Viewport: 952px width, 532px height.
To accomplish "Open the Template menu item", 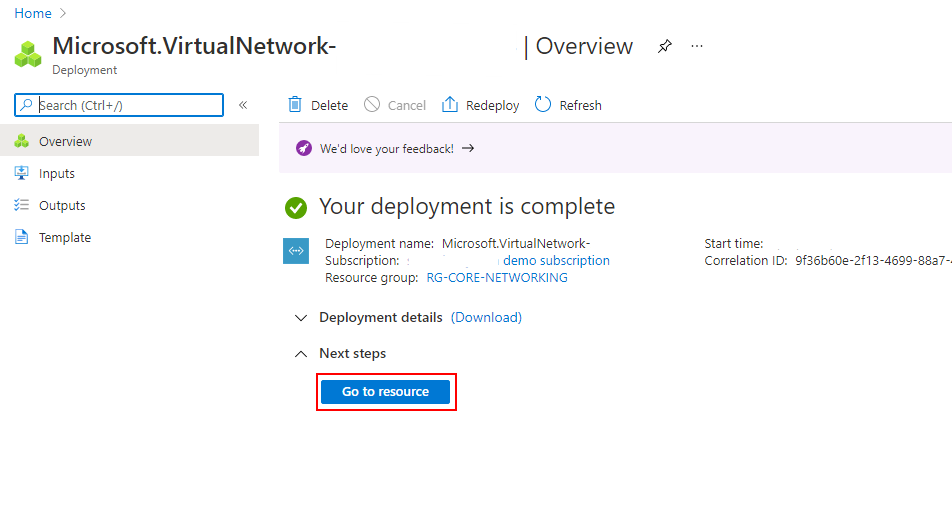I will pos(65,237).
